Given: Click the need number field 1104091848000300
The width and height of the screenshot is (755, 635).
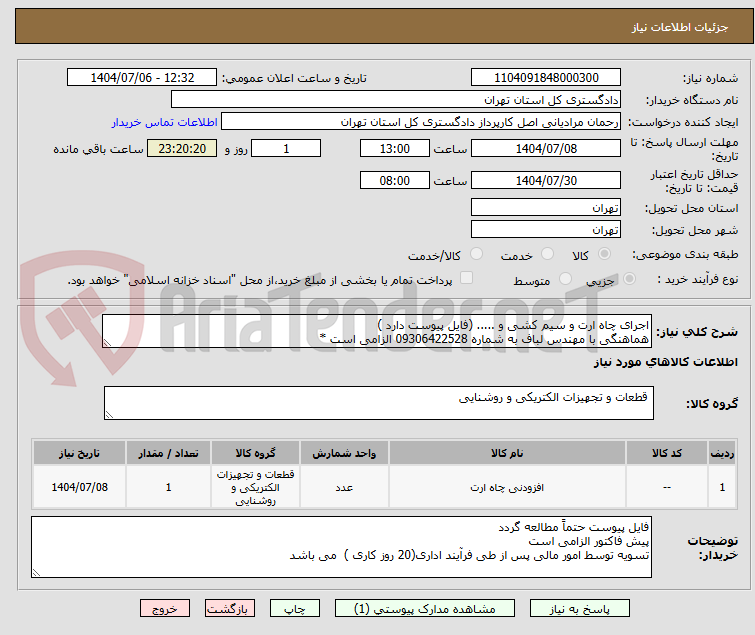Looking at the screenshot, I should [546, 78].
